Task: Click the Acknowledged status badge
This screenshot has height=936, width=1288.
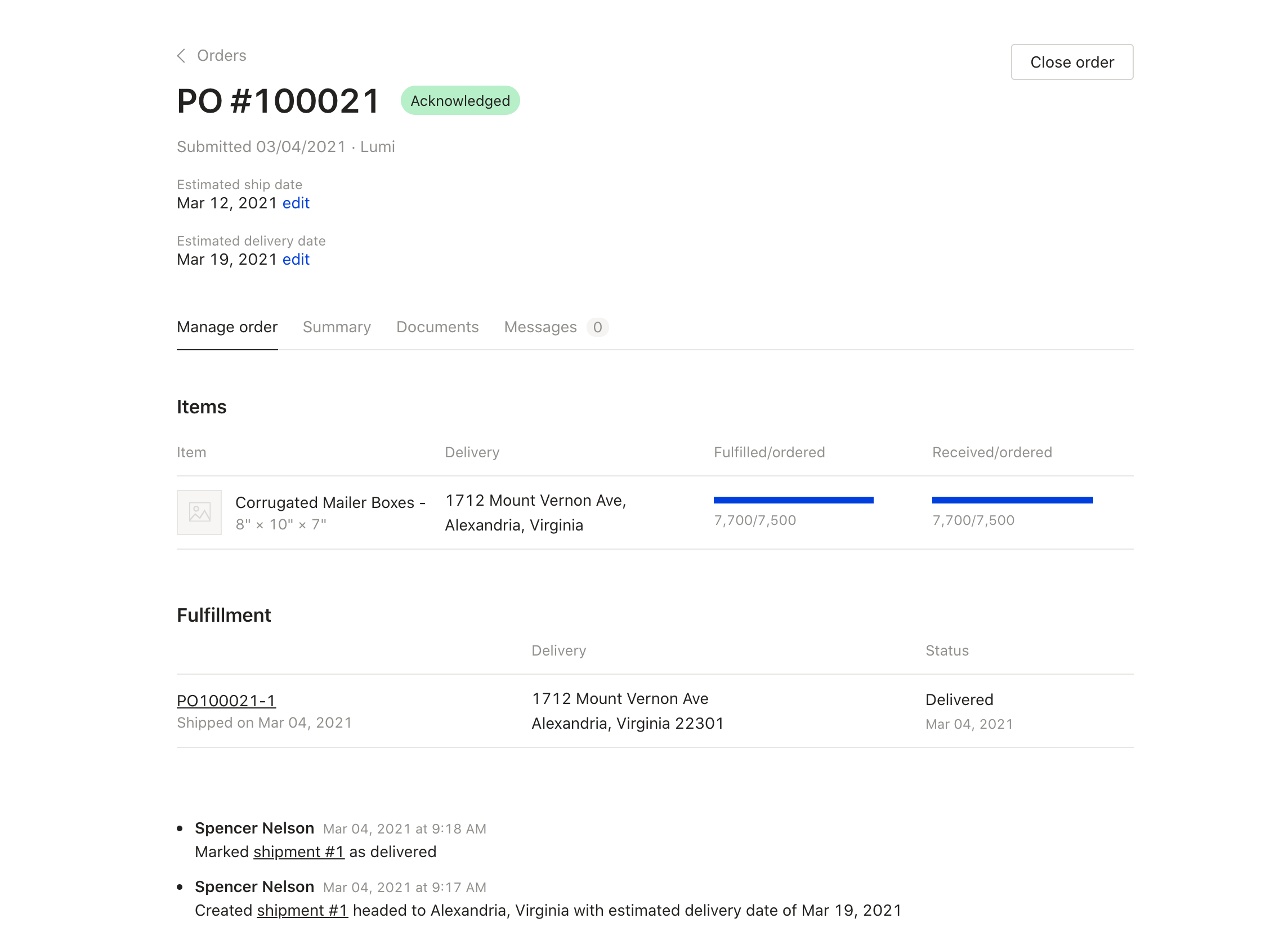Action: click(459, 100)
